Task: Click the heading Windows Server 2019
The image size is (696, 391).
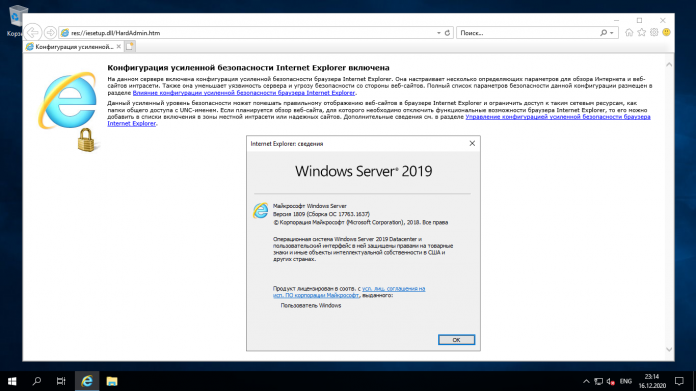Action: click(363, 171)
